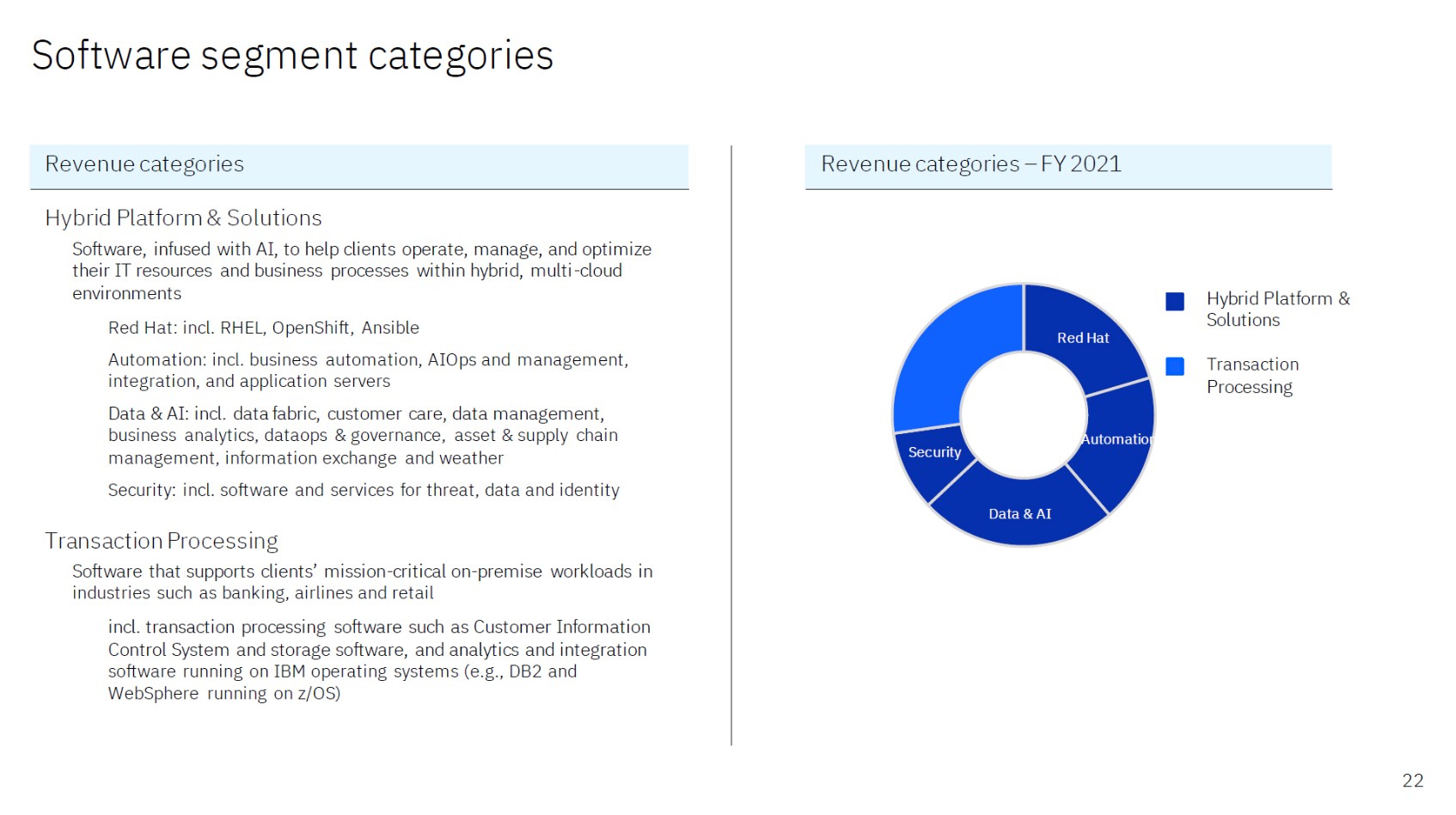
Task: Click the line 'Red Hat: incl. RHEL, OpenShift, Ansible'
Action: 264,328
